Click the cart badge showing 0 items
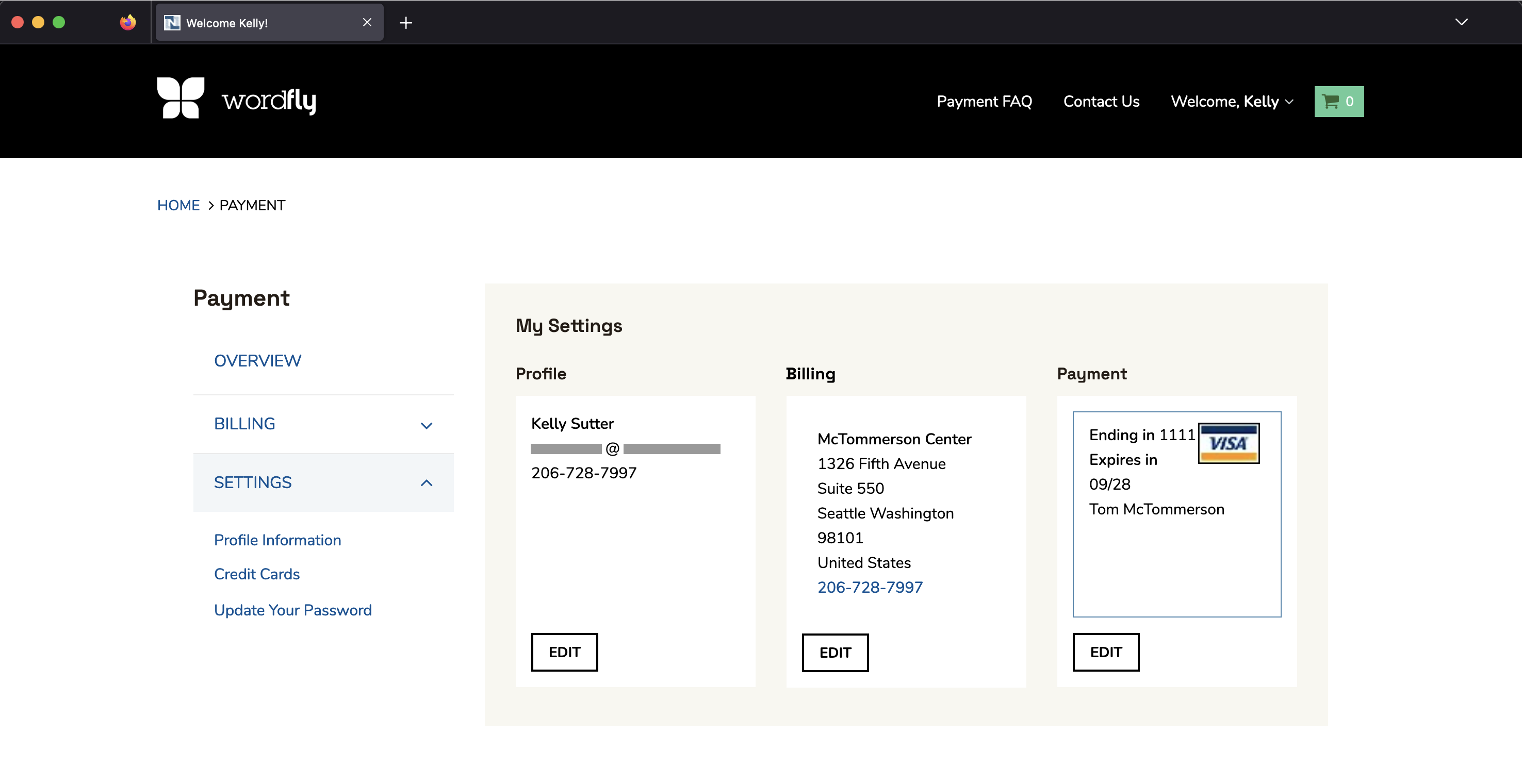 pos(1339,100)
